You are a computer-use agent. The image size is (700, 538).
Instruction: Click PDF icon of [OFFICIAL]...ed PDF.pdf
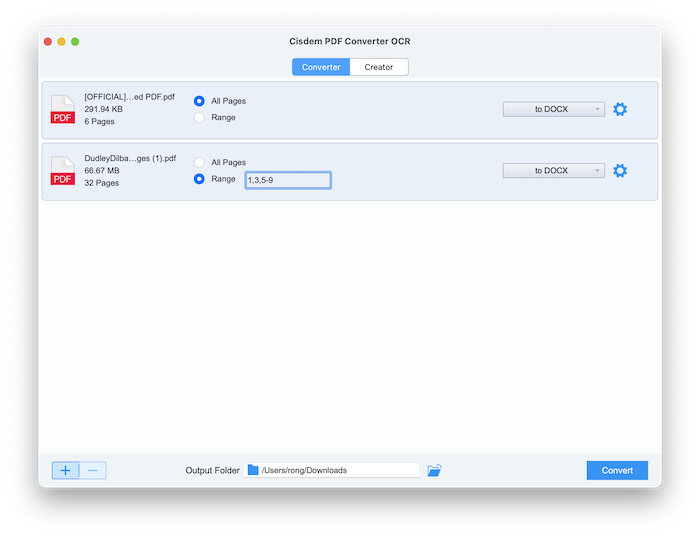tap(62, 109)
